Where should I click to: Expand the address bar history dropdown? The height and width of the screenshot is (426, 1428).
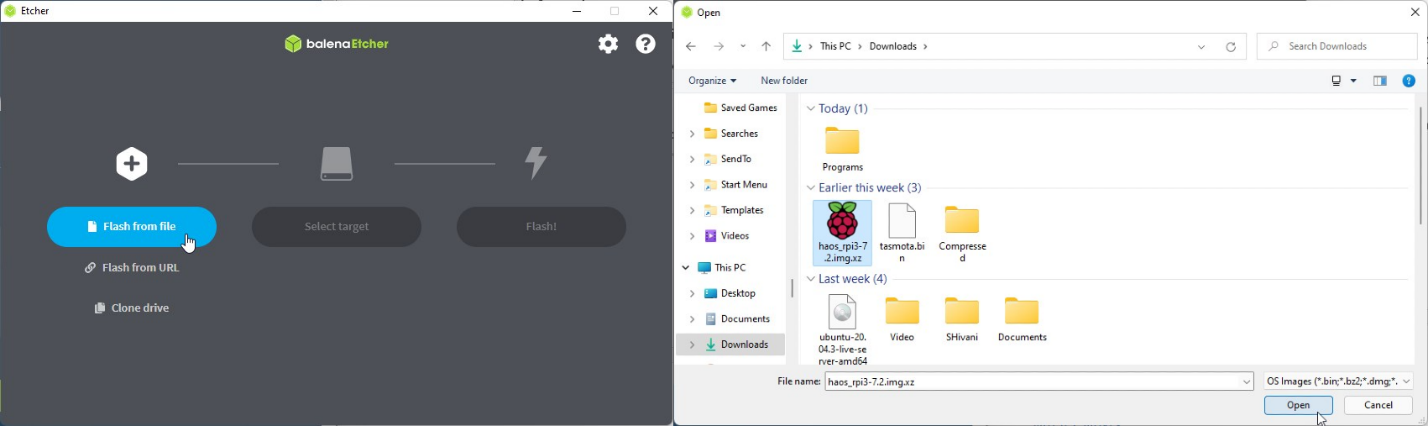[x=1201, y=46]
